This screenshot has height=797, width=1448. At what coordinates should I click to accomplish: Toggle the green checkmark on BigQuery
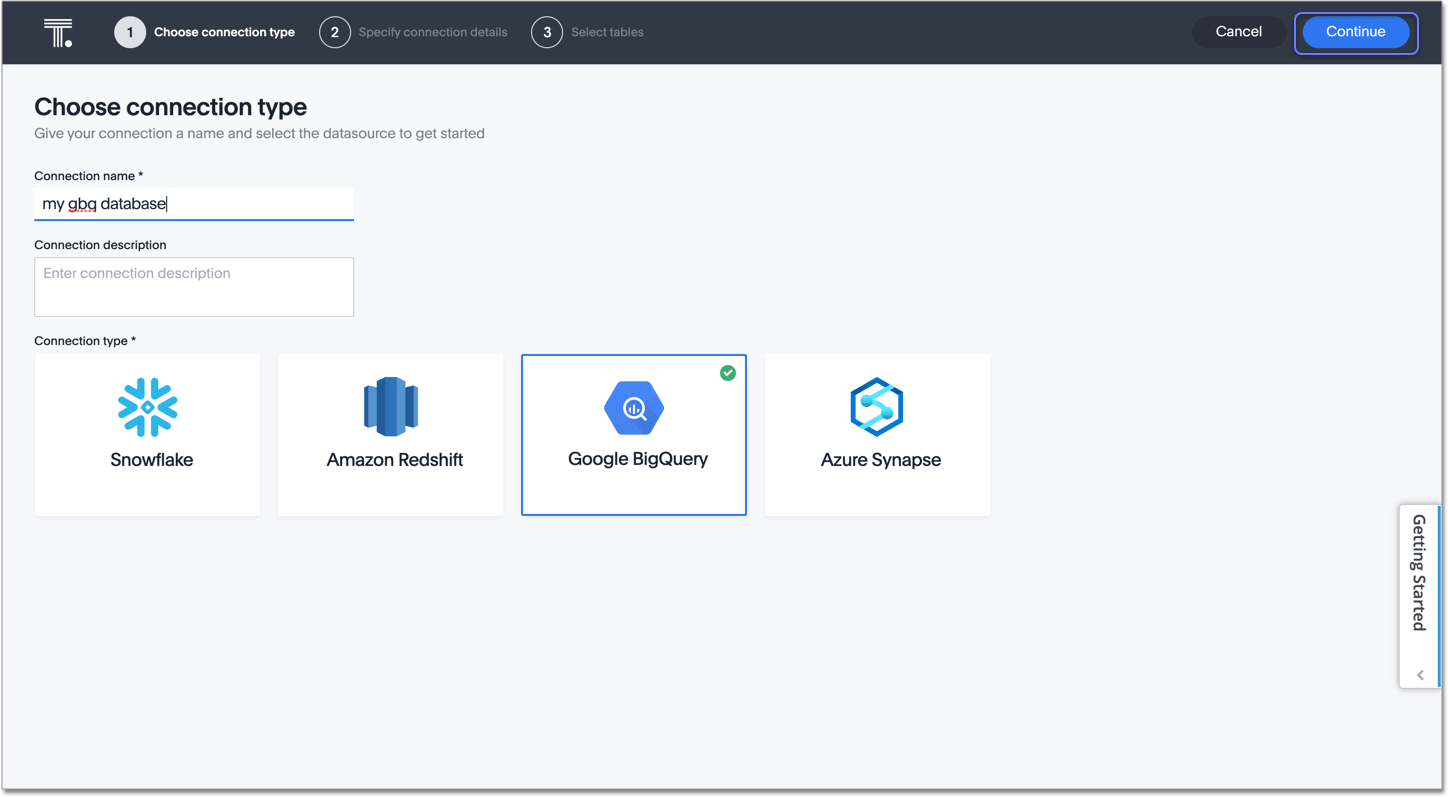tap(728, 373)
